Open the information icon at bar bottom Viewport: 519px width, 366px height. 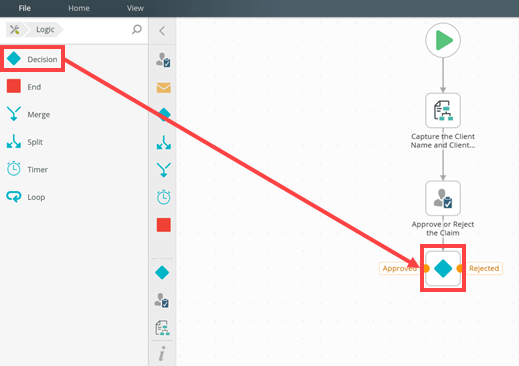pos(162,353)
